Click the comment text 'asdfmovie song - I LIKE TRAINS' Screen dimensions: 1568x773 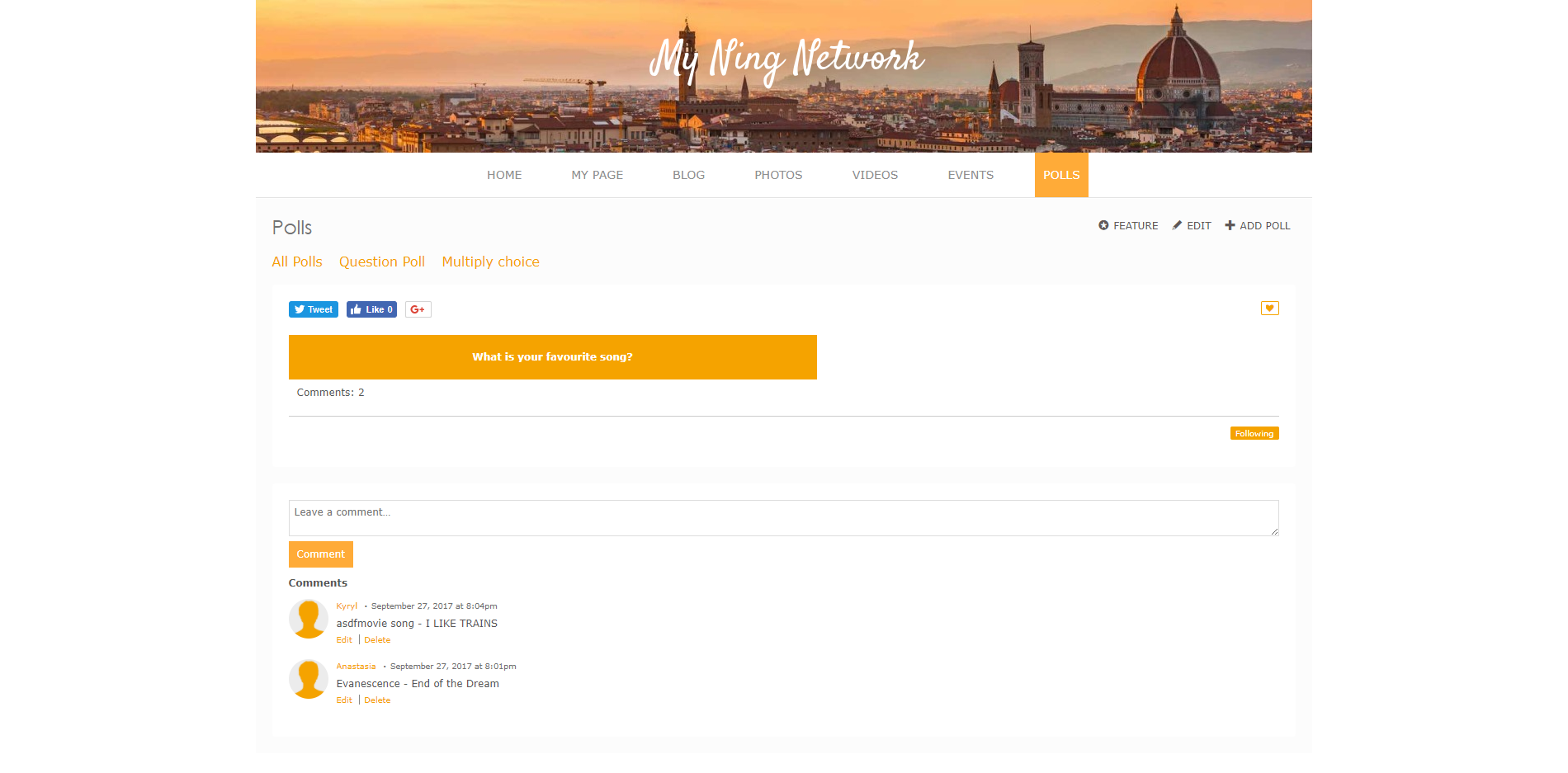pos(417,624)
